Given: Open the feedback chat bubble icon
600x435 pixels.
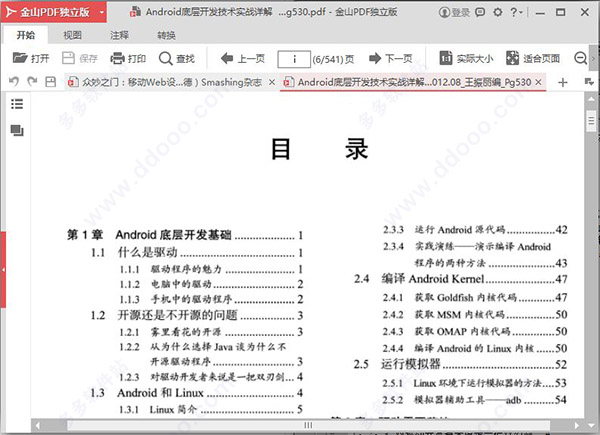Looking at the screenshot, I should click(x=480, y=12).
